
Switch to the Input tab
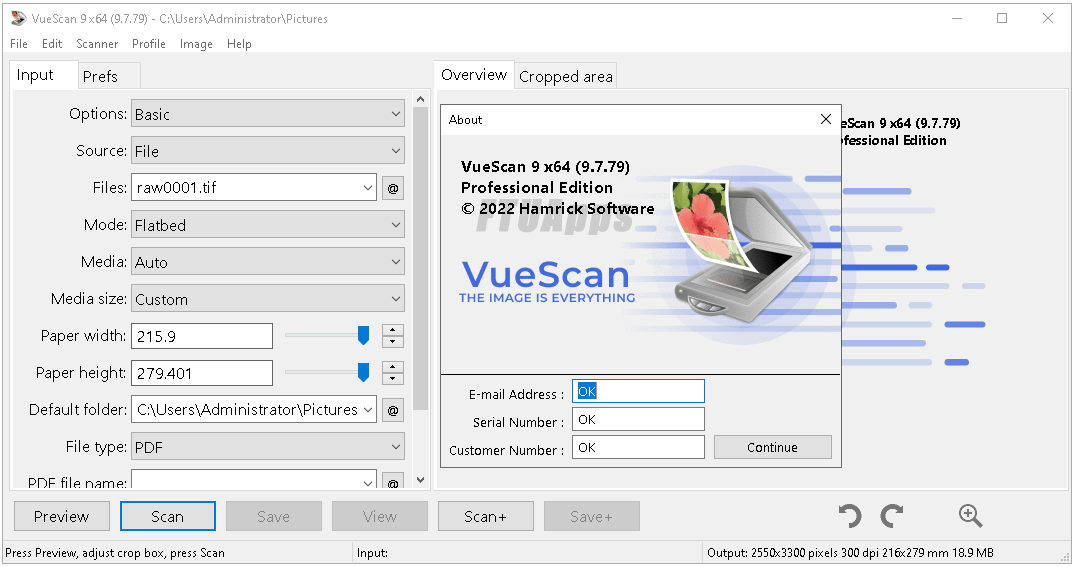click(x=42, y=75)
